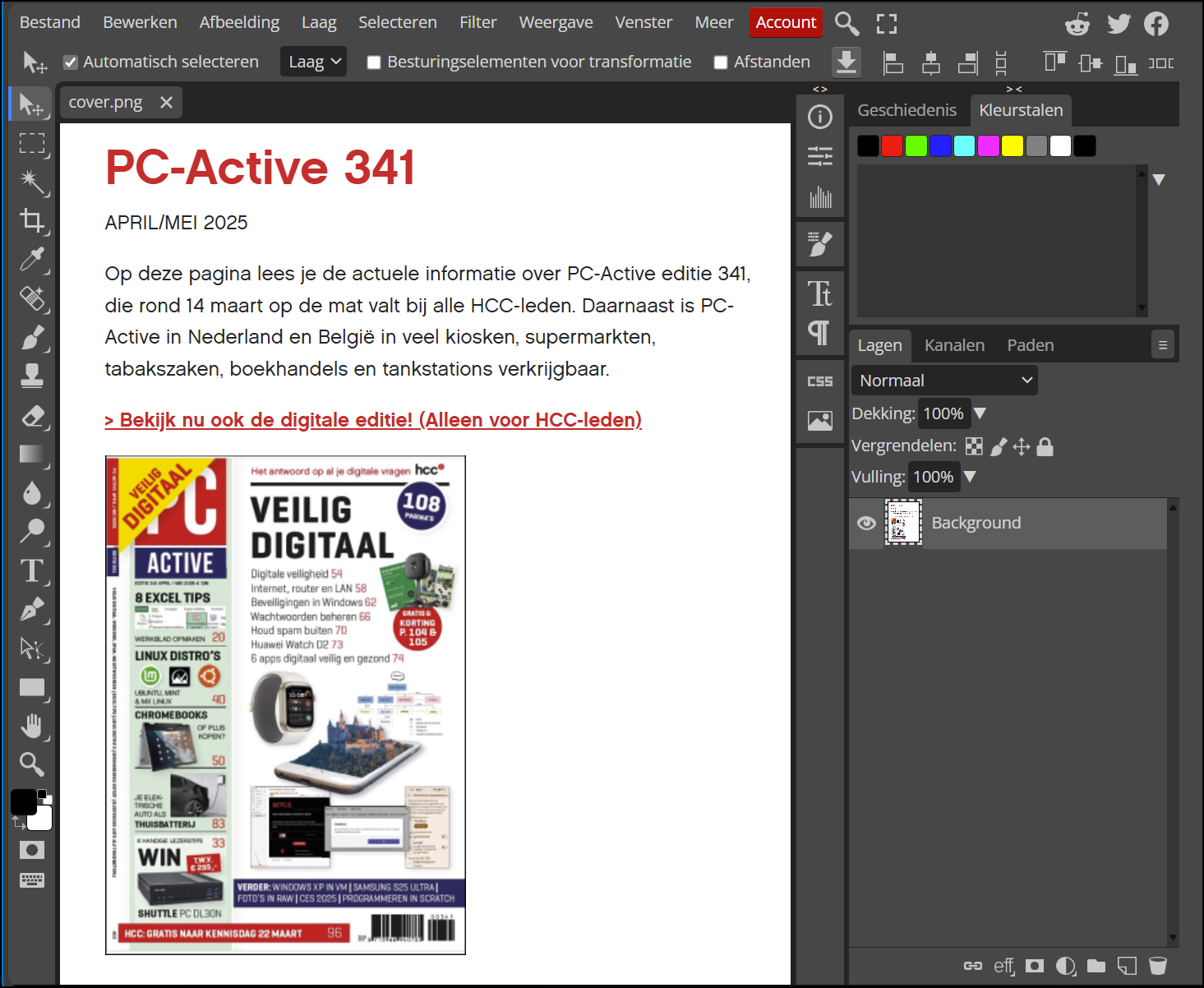Select the Clone Stamp tool
Viewport: 1204px width, 988px height.
(x=32, y=376)
